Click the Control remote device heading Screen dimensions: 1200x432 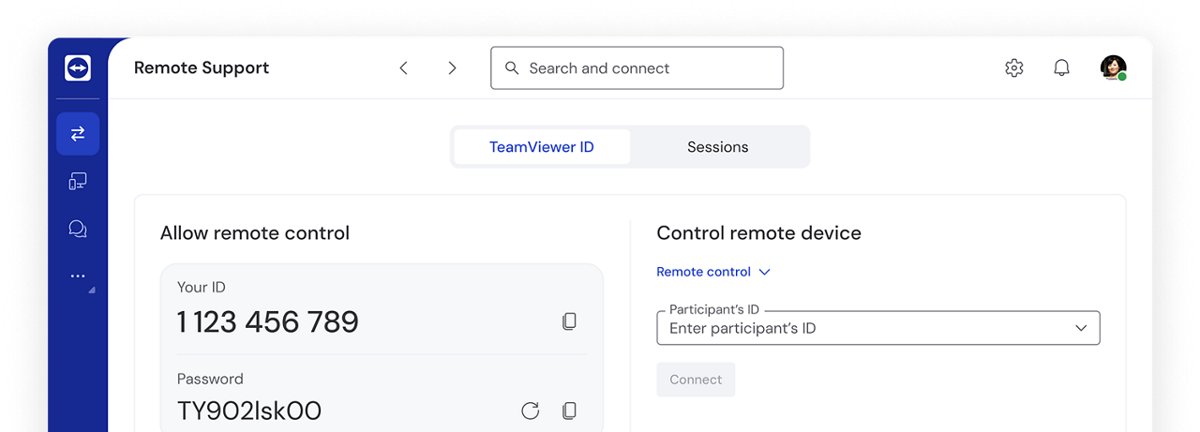click(759, 233)
